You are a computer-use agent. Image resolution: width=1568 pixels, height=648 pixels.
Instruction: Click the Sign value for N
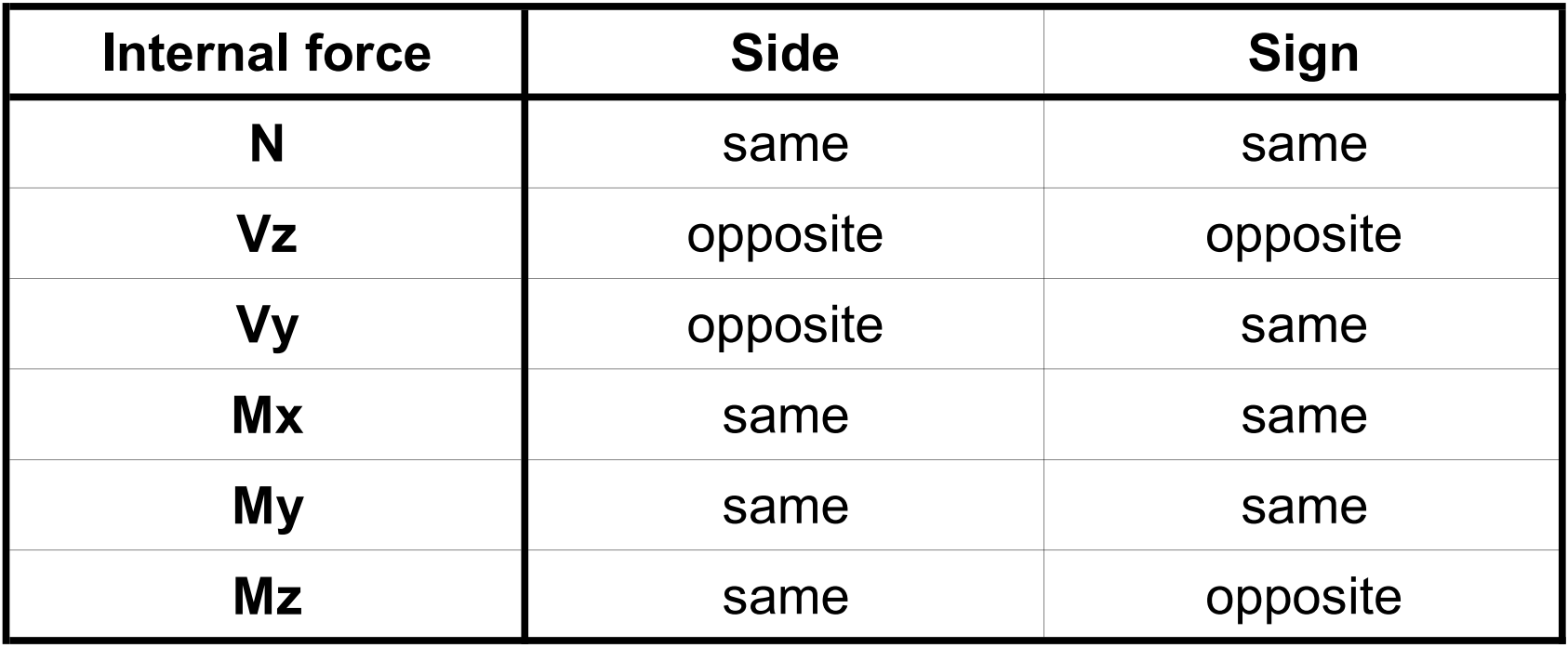[x=1303, y=144]
